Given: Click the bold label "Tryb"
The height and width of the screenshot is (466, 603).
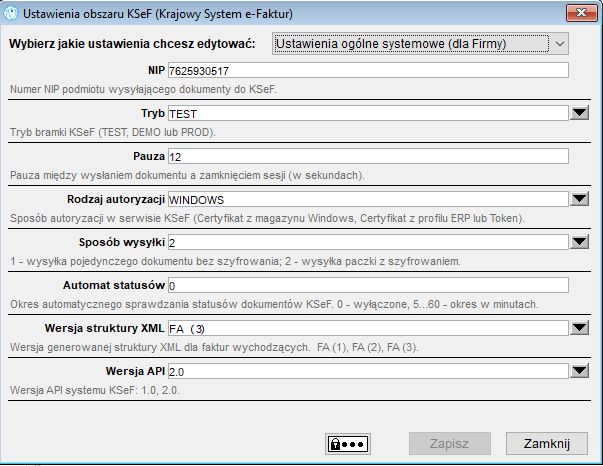Looking at the screenshot, I should click(x=153, y=113).
